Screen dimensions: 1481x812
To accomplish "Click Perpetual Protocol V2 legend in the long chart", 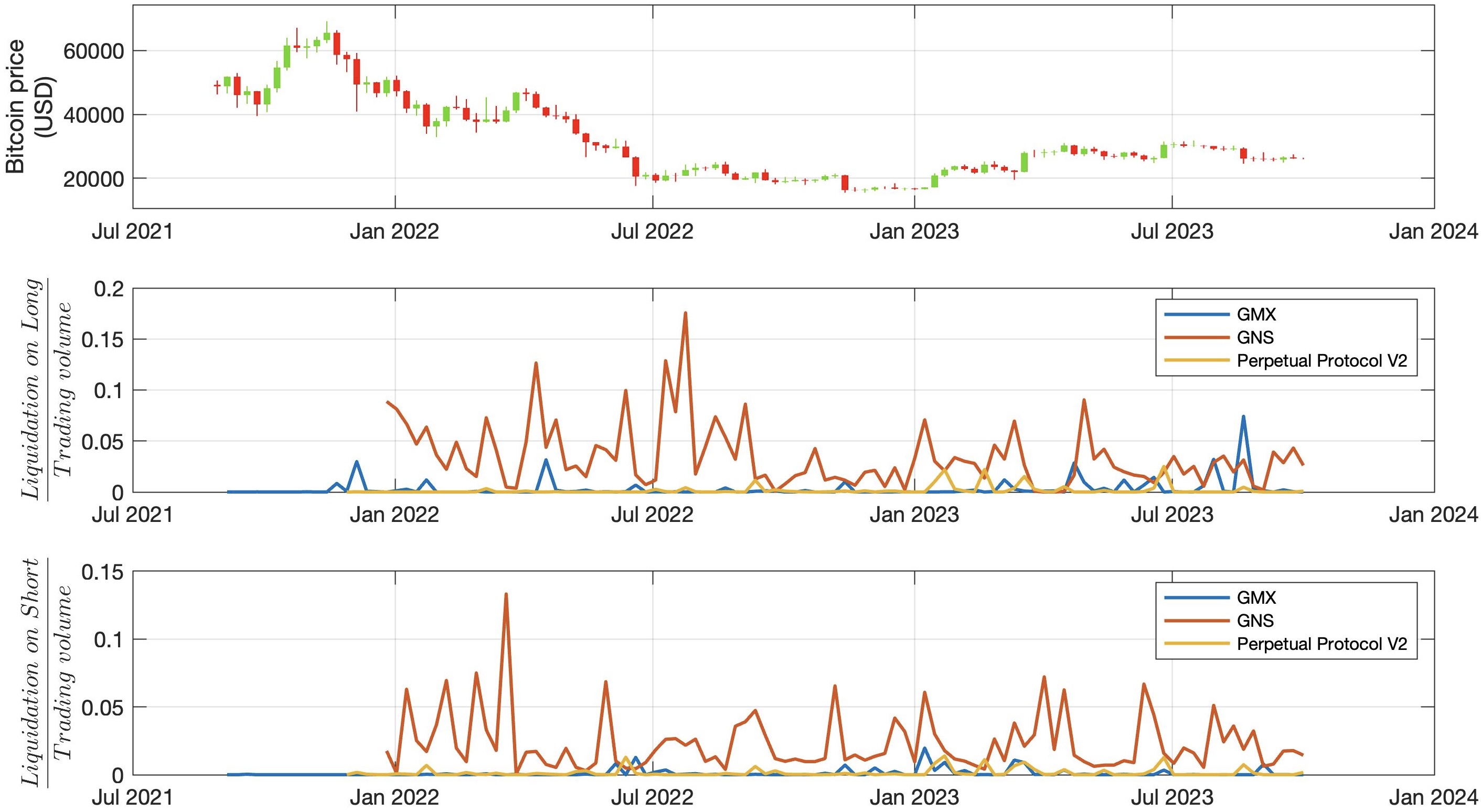I will pyautogui.click(x=1322, y=361).
